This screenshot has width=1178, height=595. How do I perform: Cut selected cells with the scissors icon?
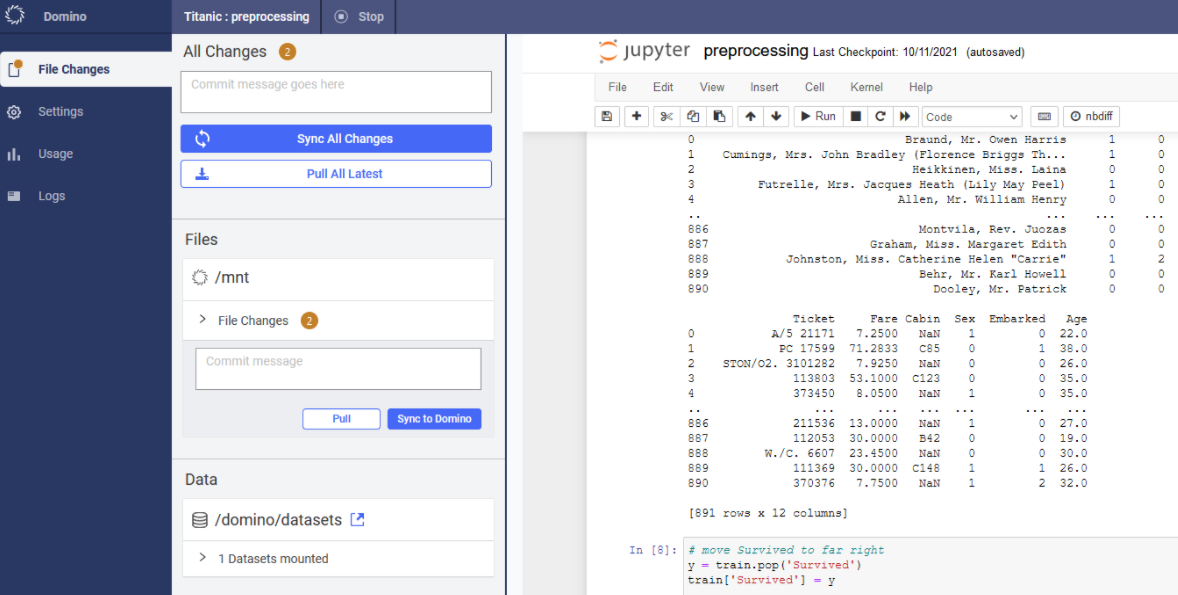click(x=666, y=116)
